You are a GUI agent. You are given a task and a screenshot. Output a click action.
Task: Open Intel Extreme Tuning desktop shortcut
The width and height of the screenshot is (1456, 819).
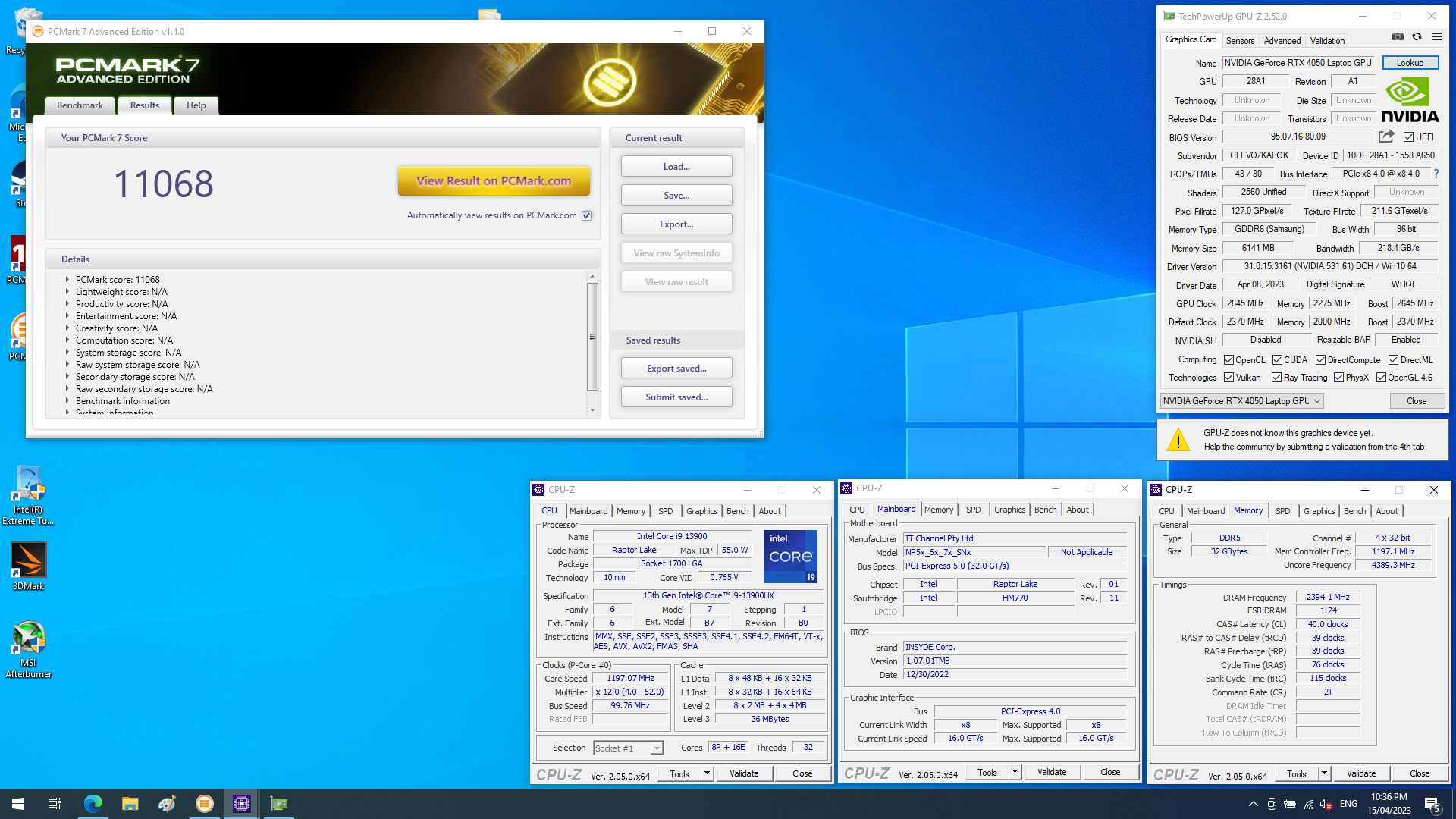[x=29, y=496]
